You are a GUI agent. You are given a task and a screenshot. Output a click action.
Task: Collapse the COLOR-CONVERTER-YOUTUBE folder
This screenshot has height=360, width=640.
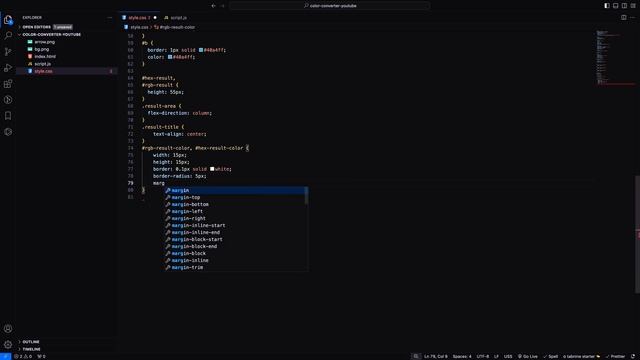[x=51, y=34]
